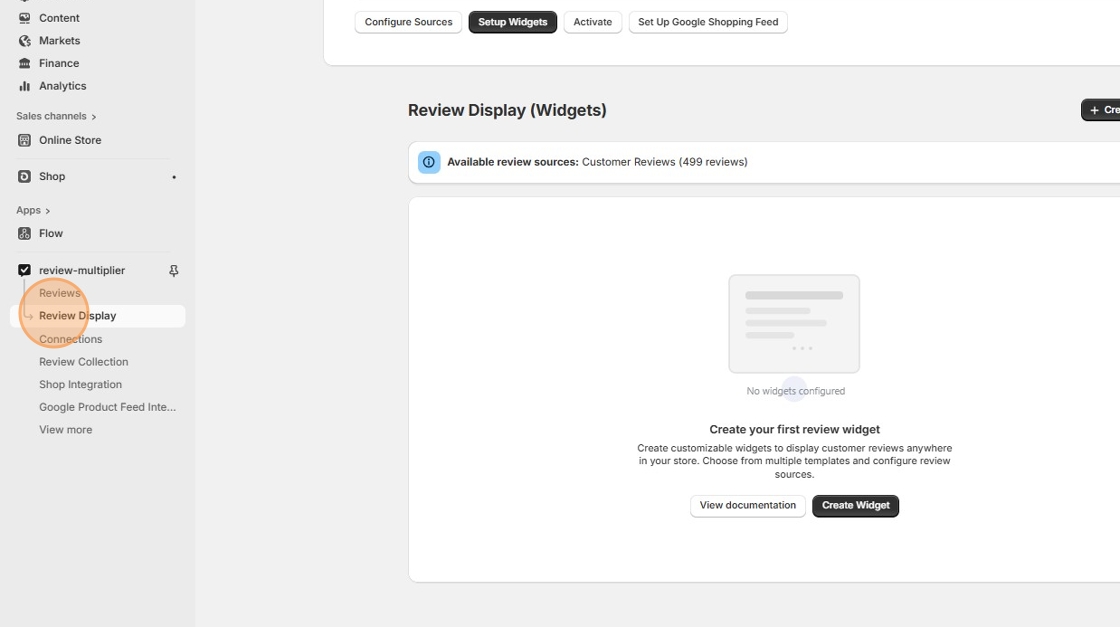Switch to the Configure Sources step
This screenshot has height=627, width=1120.
408,21
